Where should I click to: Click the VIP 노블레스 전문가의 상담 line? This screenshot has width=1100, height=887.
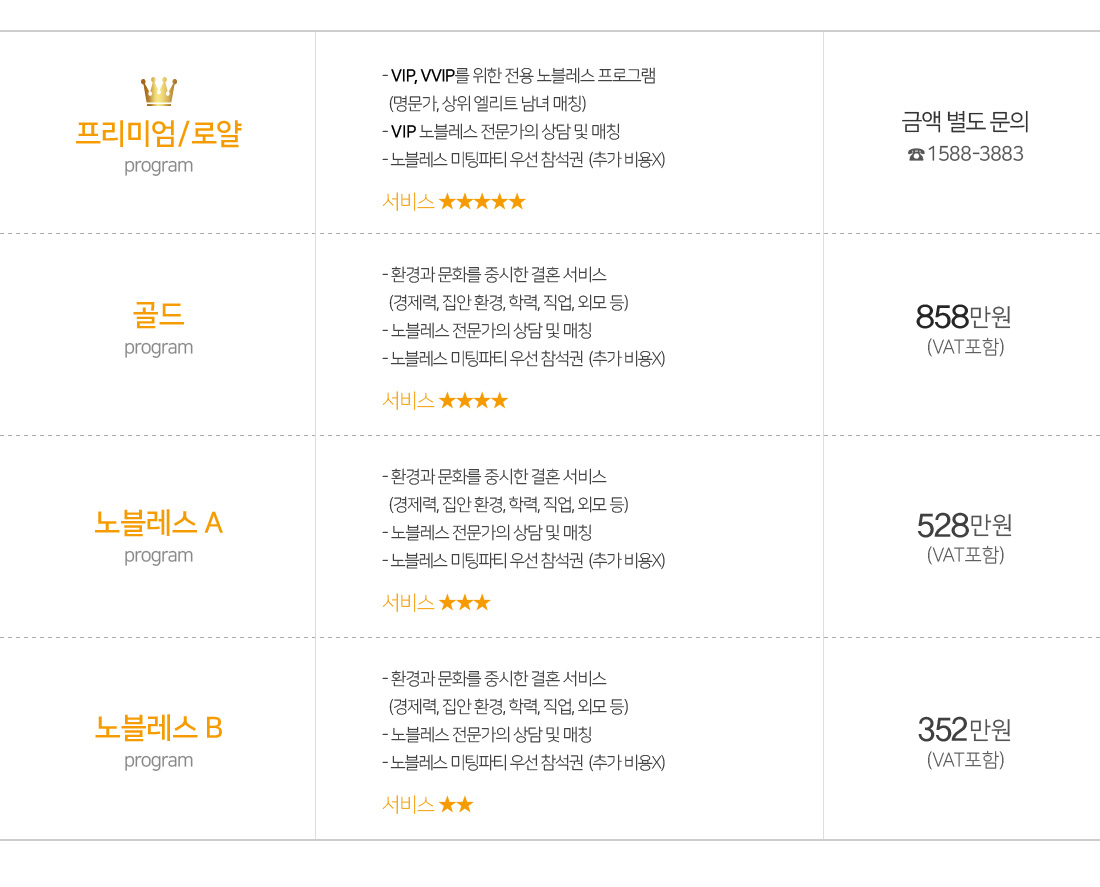coord(501,131)
